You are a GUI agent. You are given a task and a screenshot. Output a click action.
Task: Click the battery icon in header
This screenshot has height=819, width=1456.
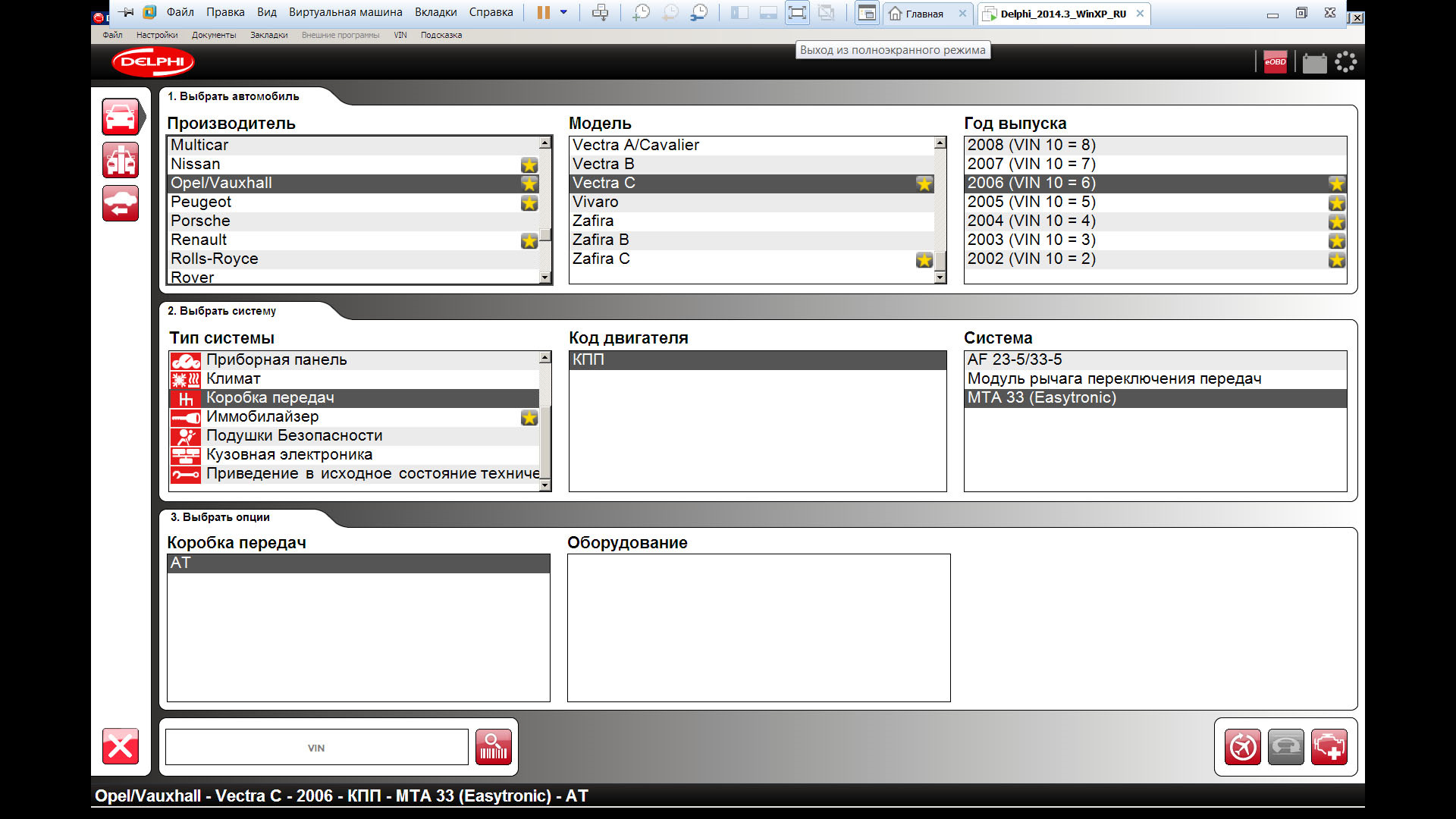(x=1314, y=62)
